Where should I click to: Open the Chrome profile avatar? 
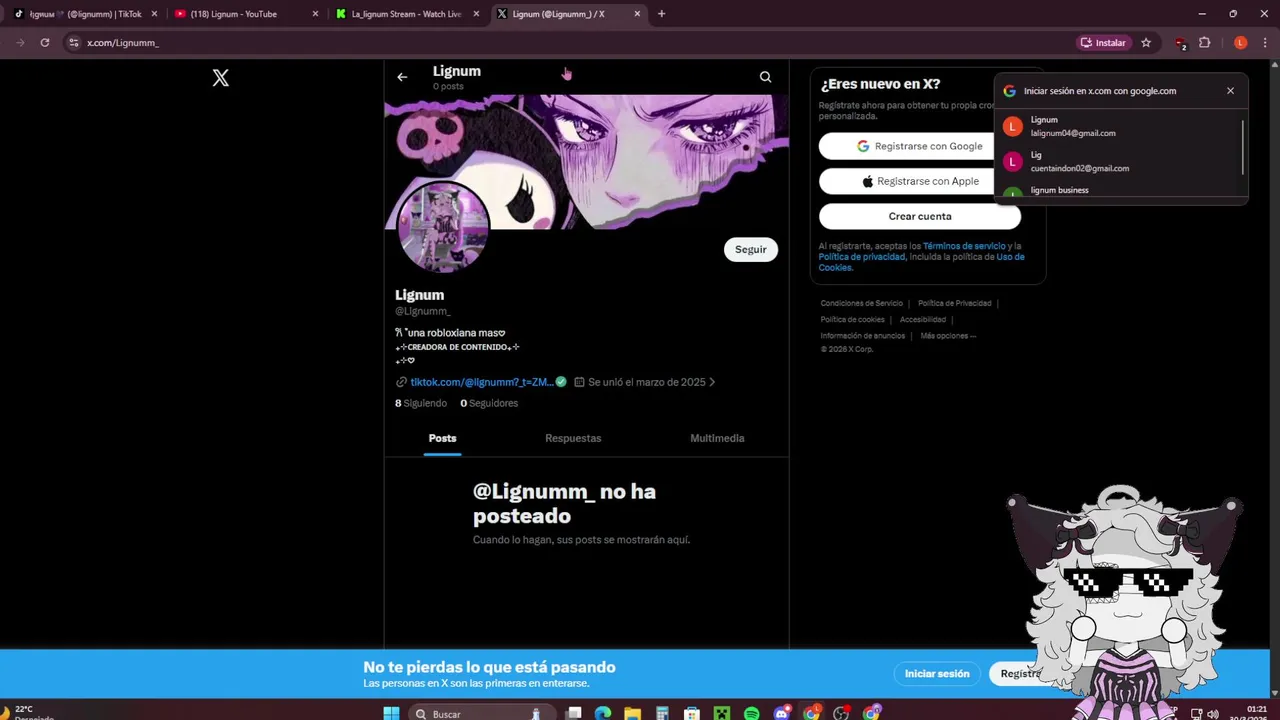pos(1241,43)
